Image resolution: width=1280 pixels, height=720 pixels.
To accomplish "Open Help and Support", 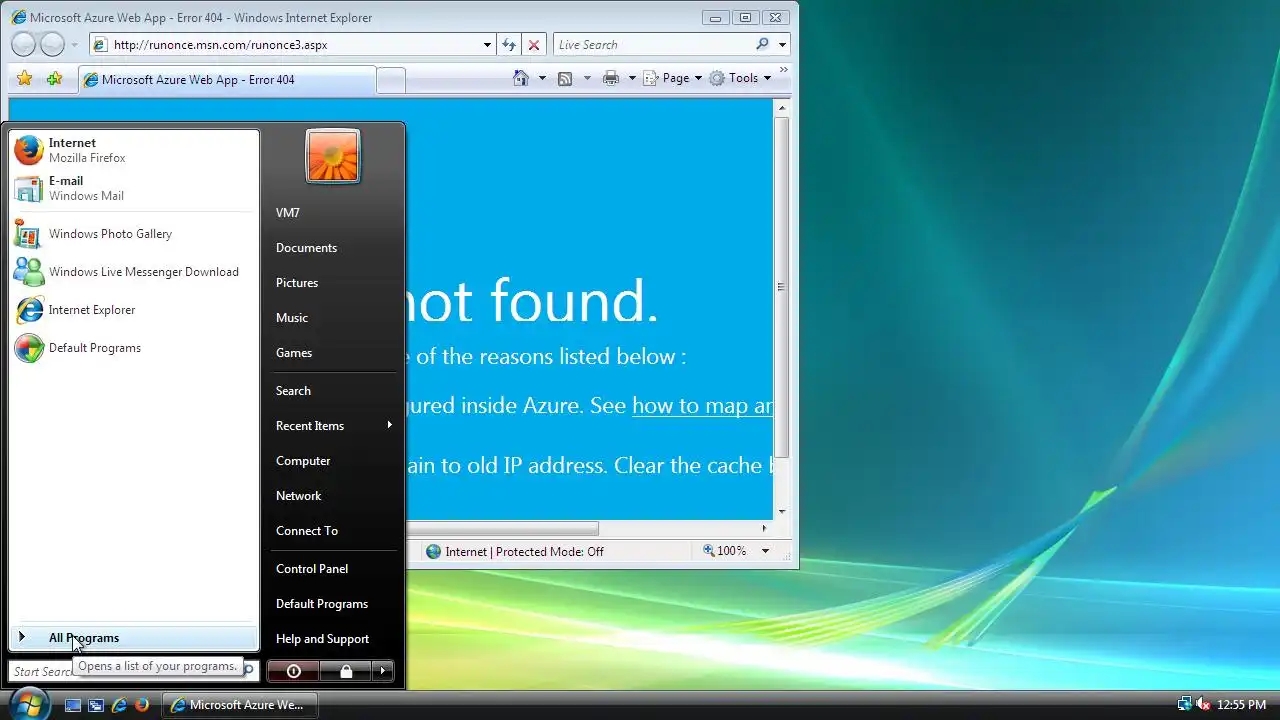I will coord(333,639).
